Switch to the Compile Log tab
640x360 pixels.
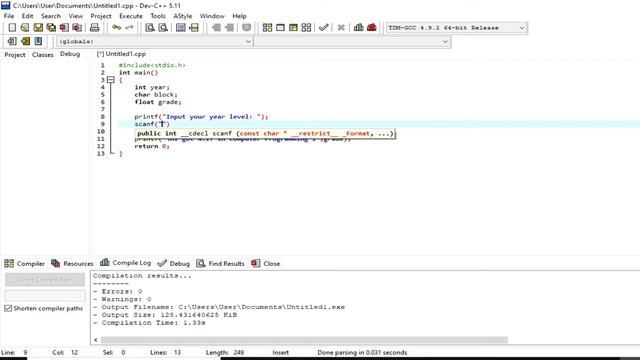tap(125, 263)
